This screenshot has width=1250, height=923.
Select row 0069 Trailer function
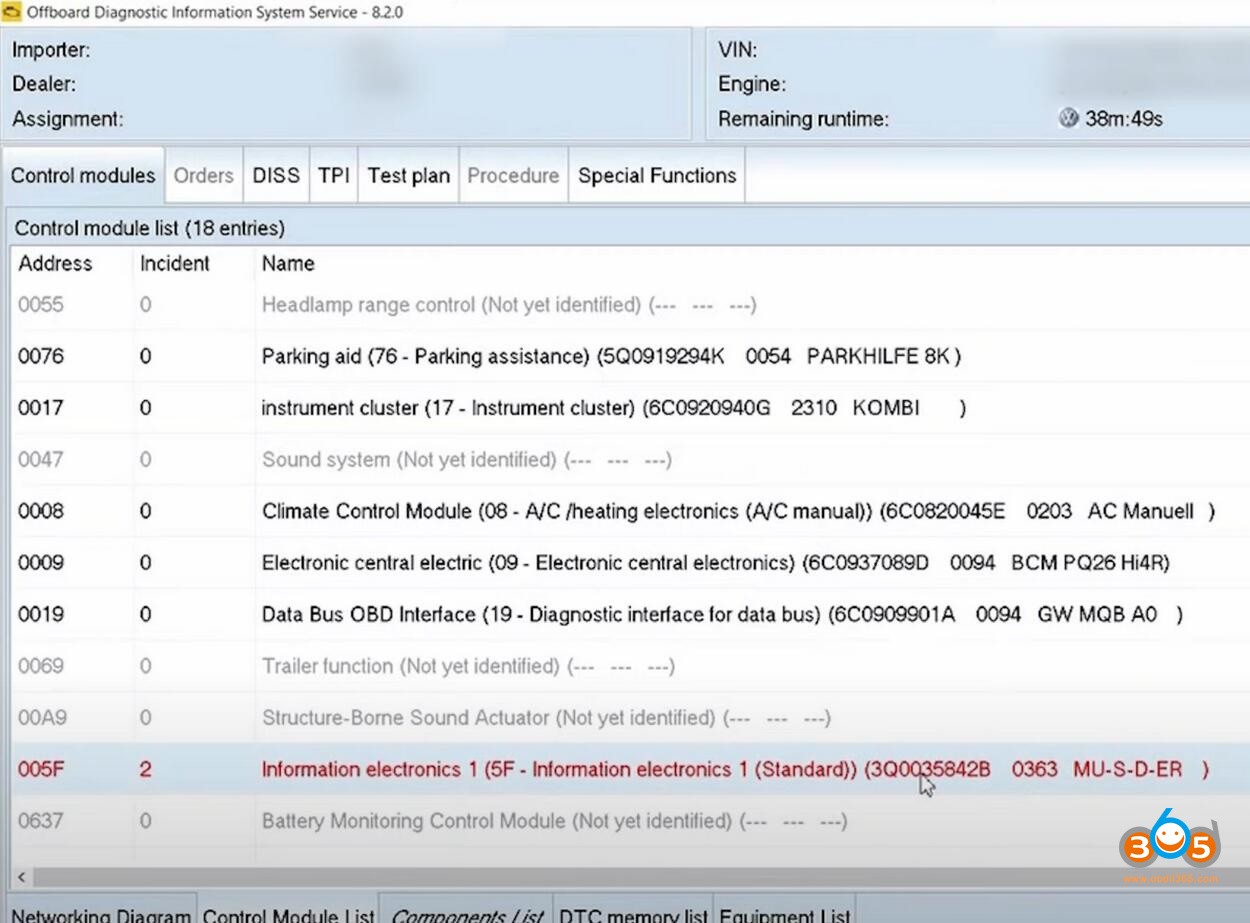(x=630, y=666)
